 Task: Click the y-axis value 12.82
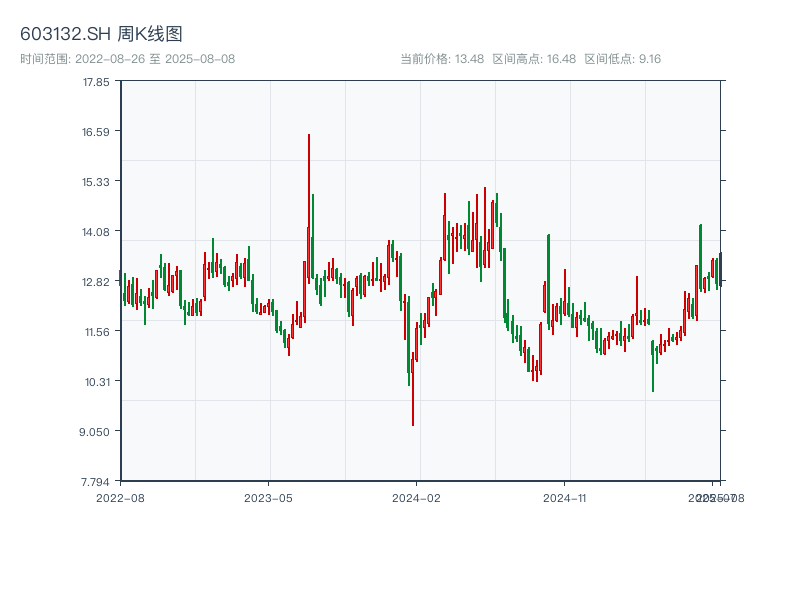pos(96,282)
